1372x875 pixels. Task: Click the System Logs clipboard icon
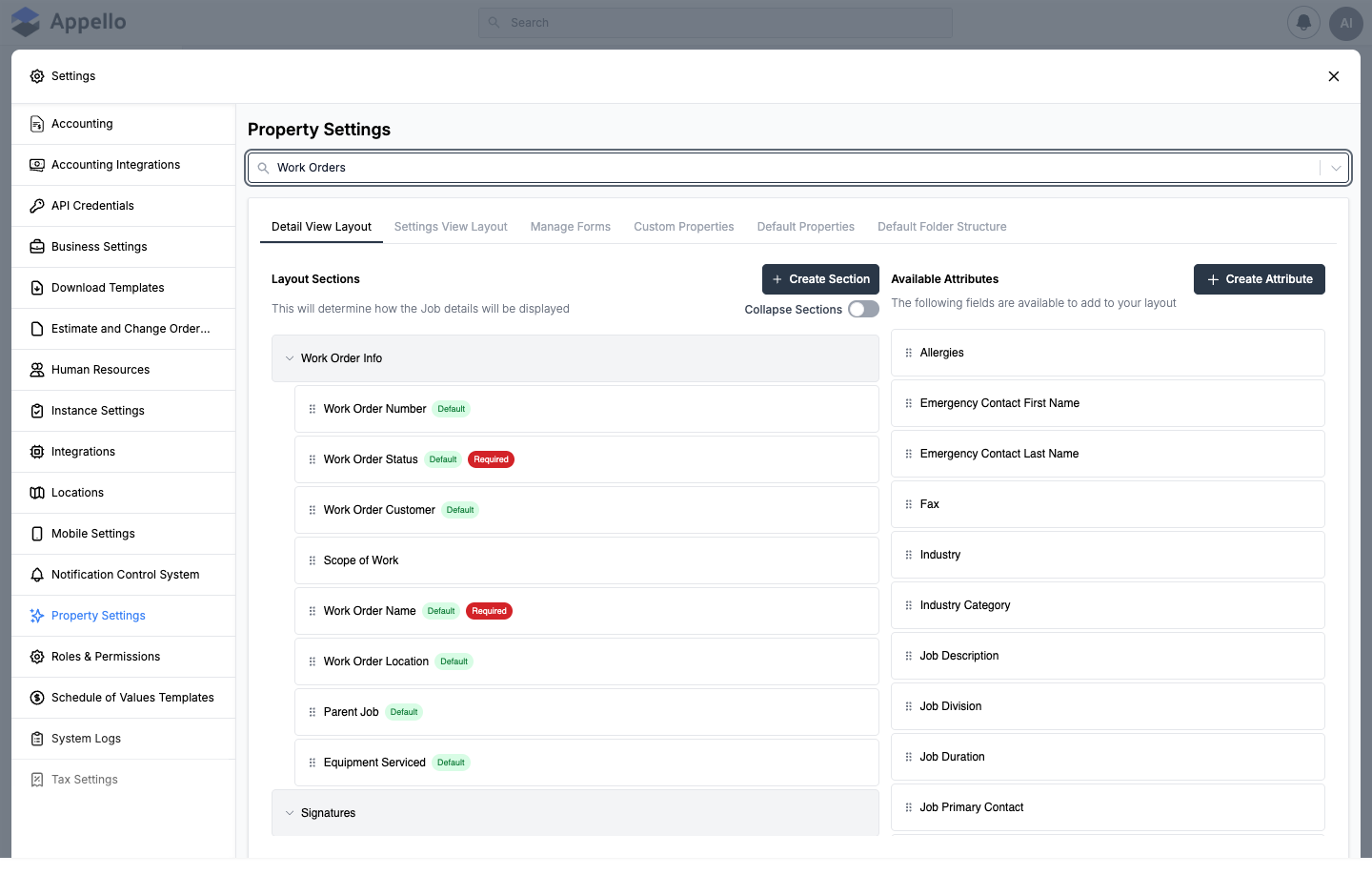click(x=37, y=739)
